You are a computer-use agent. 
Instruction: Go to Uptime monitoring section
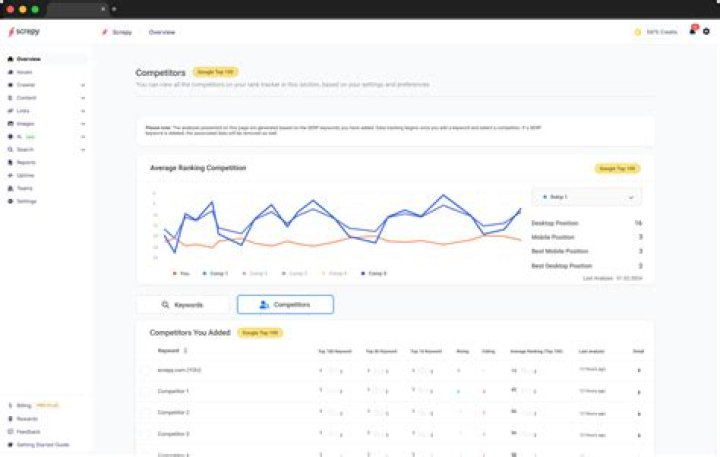click(25, 175)
